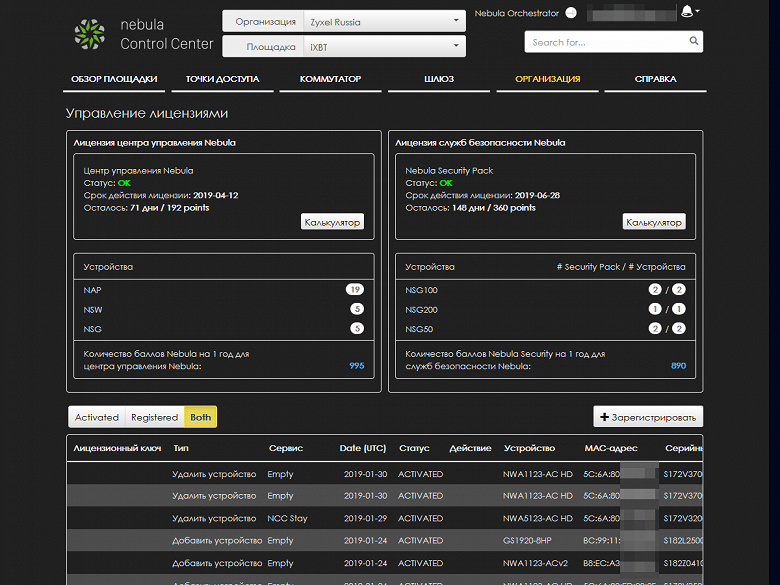The width and height of the screenshot is (780, 585).
Task: Select the Registered filter toggle
Action: tap(154, 417)
